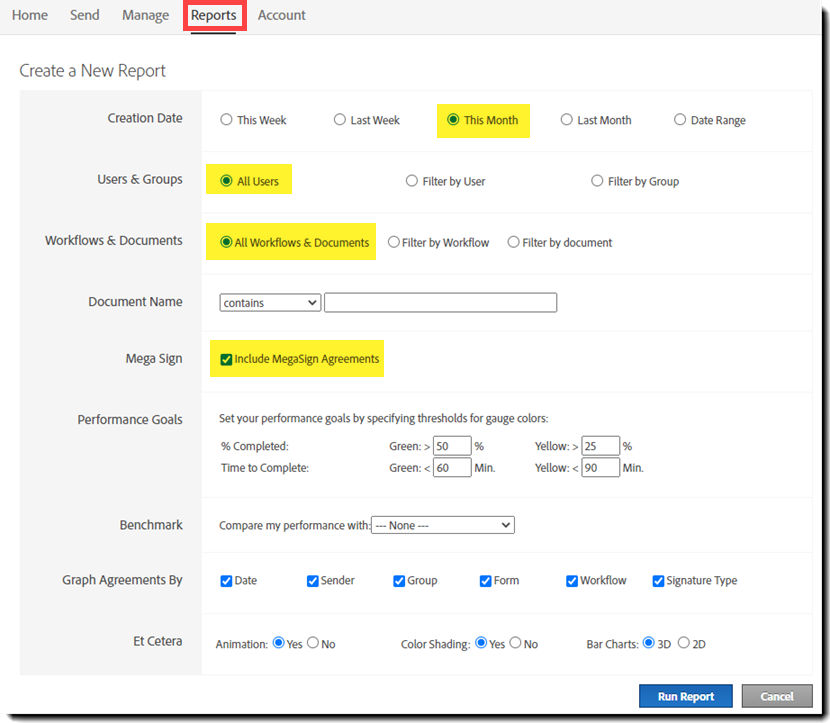The width and height of the screenshot is (830, 723).
Task: Toggle the Sender graph checkbox
Action: pyautogui.click(x=312, y=581)
